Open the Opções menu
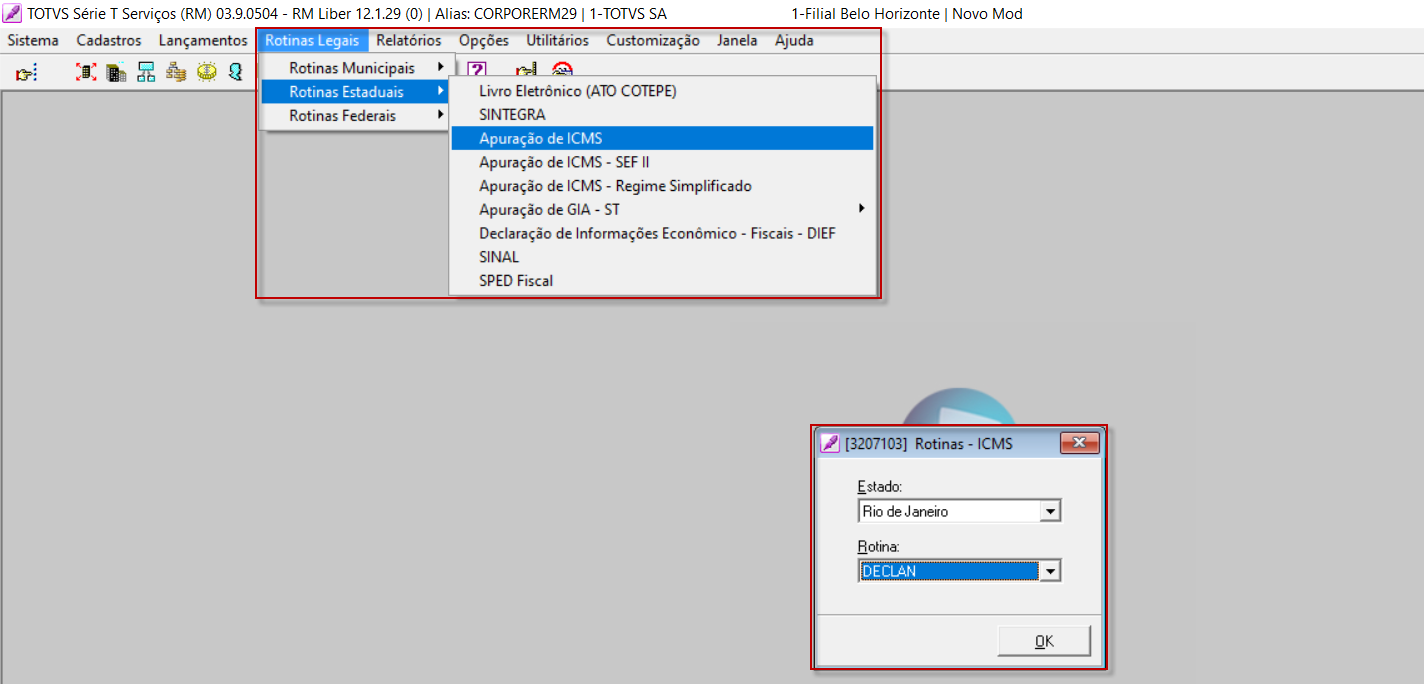 484,41
